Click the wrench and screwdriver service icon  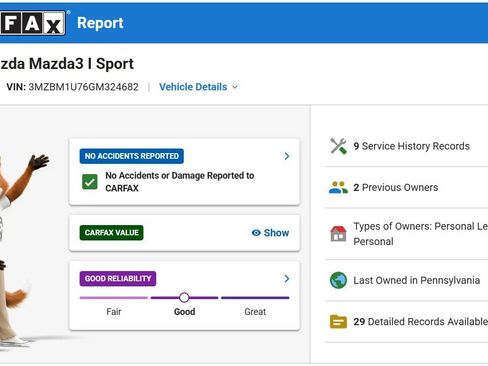[x=338, y=146]
